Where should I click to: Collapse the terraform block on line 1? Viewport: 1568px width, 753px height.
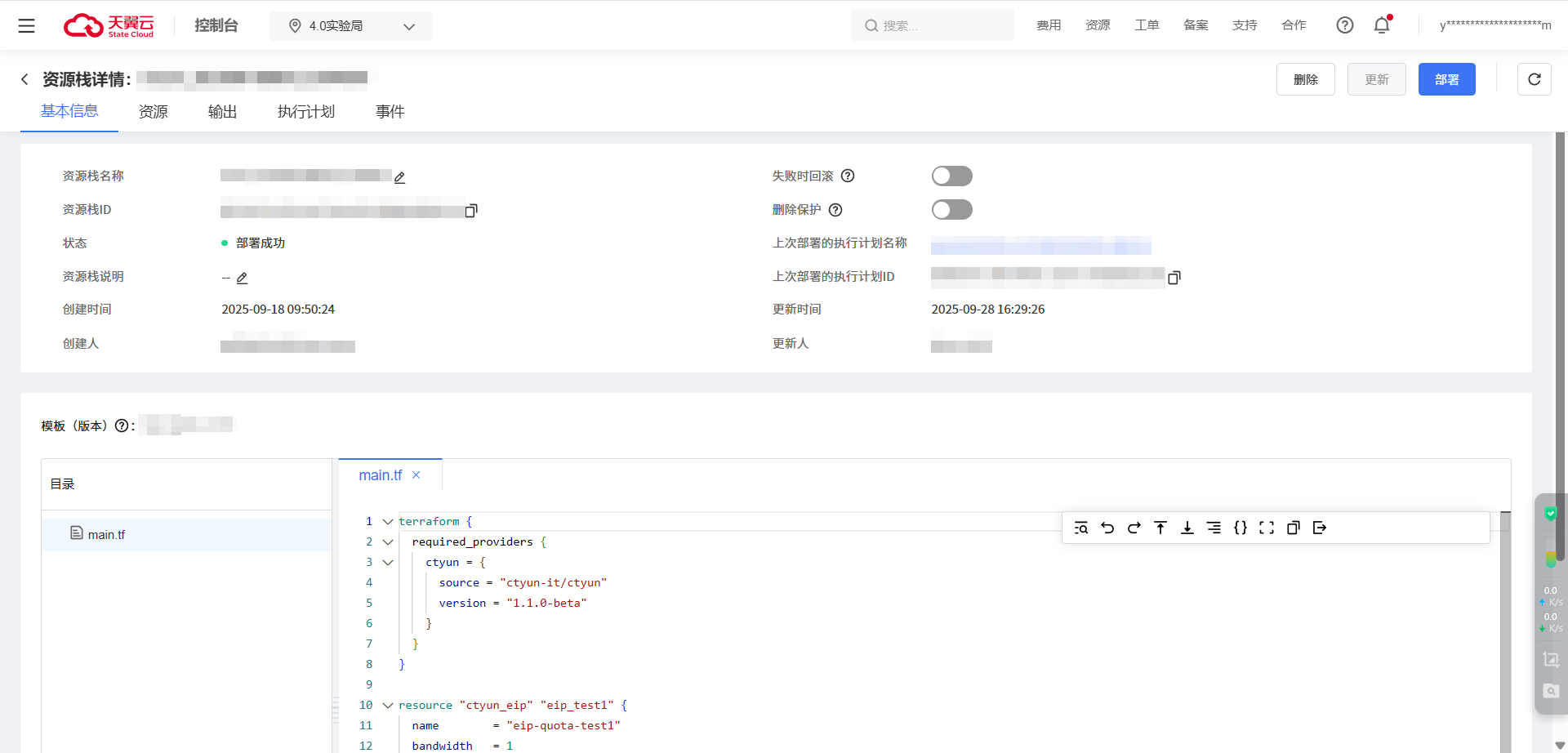tap(388, 522)
